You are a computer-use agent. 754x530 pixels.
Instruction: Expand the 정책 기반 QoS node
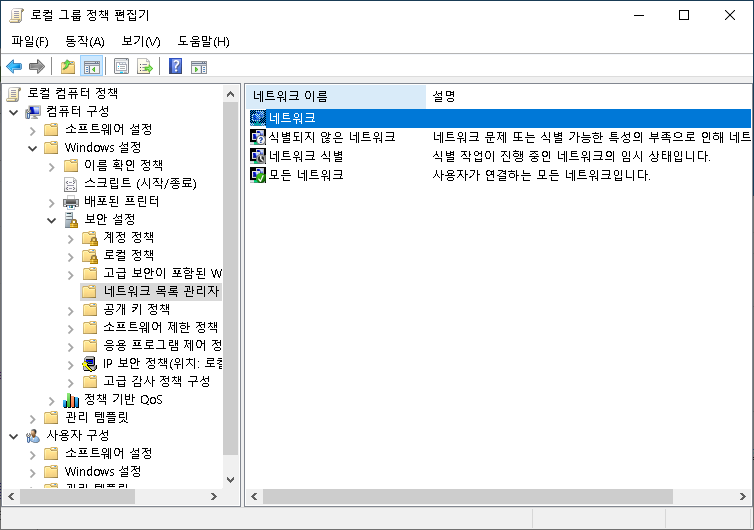(x=51, y=401)
